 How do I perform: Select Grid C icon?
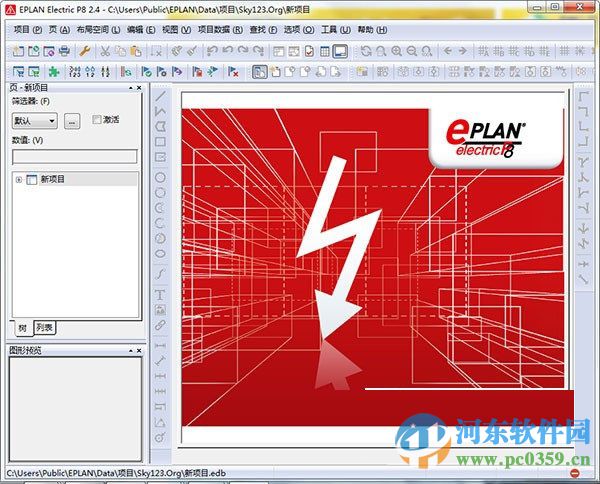point(514,51)
